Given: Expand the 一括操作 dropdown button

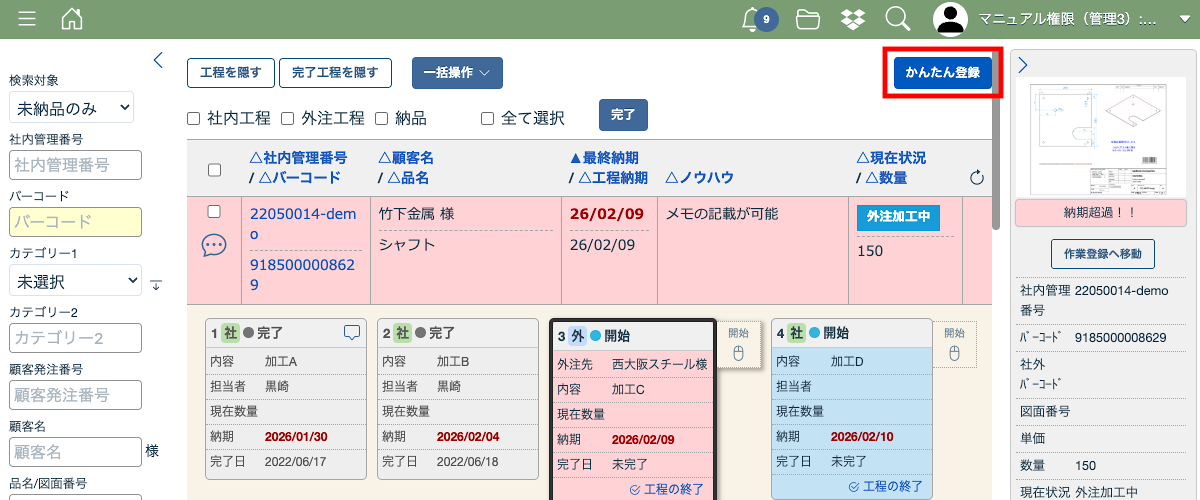Looking at the screenshot, I should [x=457, y=73].
